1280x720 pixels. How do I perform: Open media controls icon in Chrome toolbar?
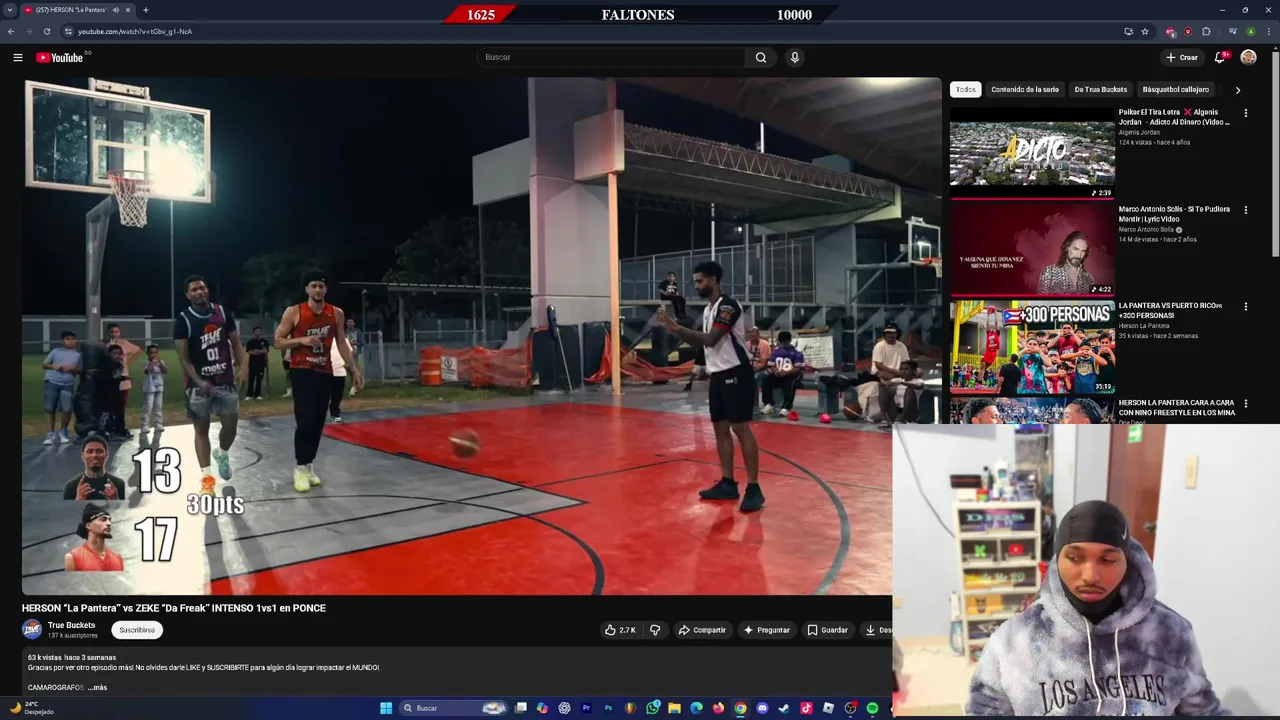[x=1232, y=31]
